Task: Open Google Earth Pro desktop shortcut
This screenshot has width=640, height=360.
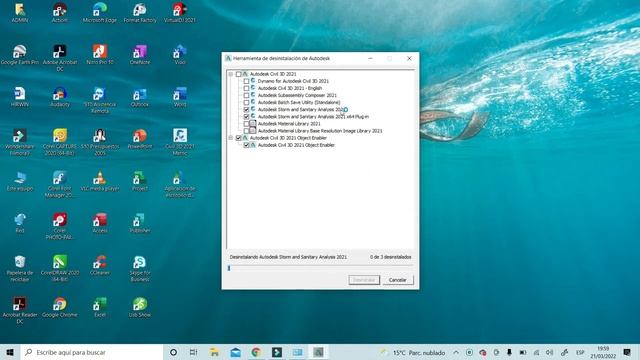Action: (x=20, y=55)
